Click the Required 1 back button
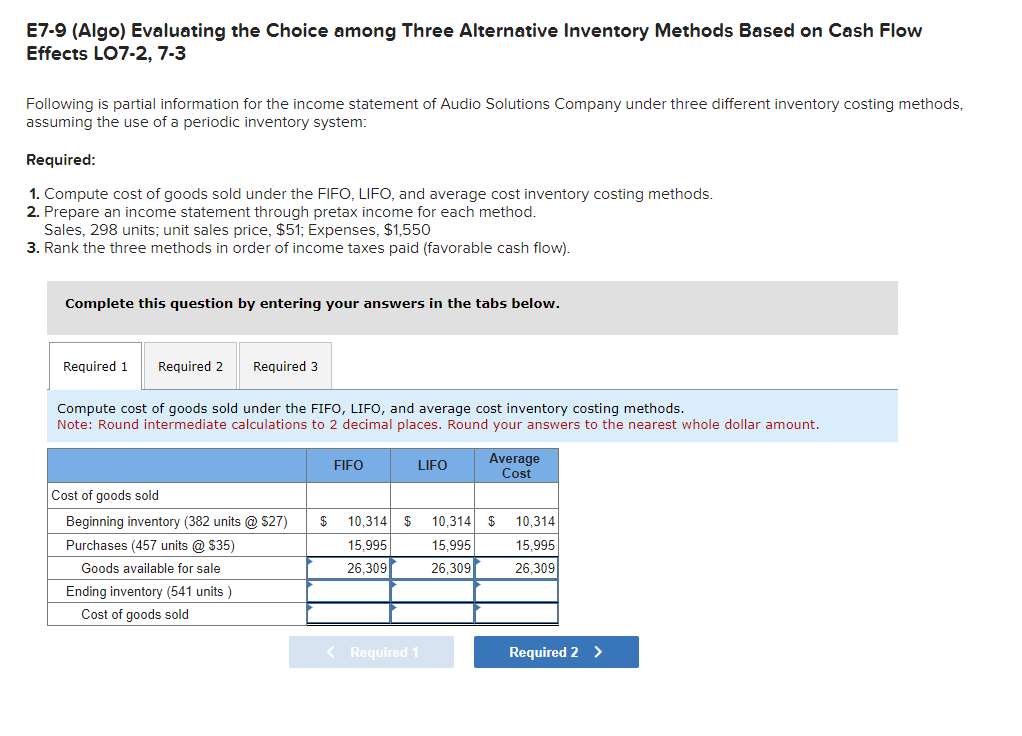Viewport: 1022px width, 736px height. pyautogui.click(x=371, y=651)
